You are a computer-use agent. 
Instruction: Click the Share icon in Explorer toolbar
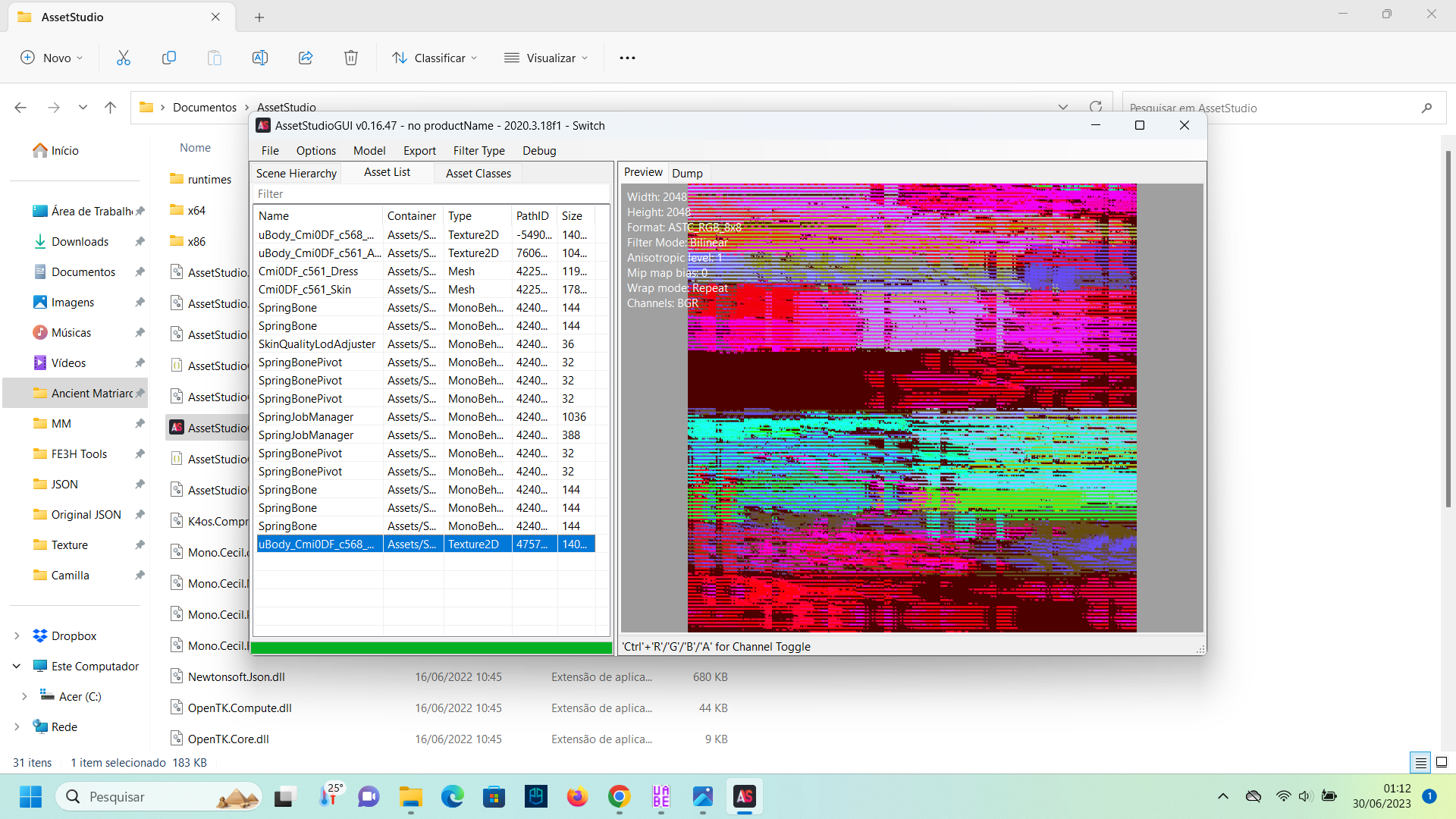(306, 58)
